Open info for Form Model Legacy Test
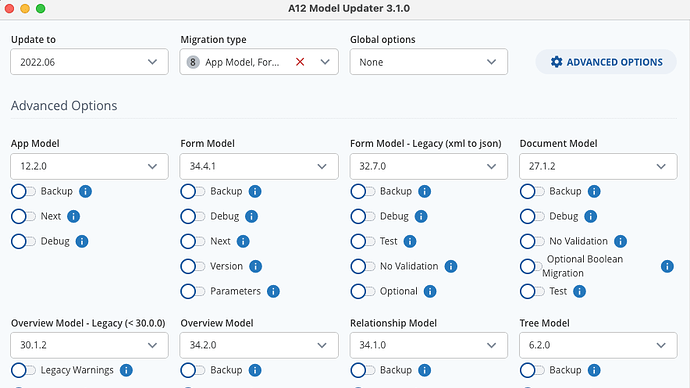The width and height of the screenshot is (690, 388). coord(410,242)
